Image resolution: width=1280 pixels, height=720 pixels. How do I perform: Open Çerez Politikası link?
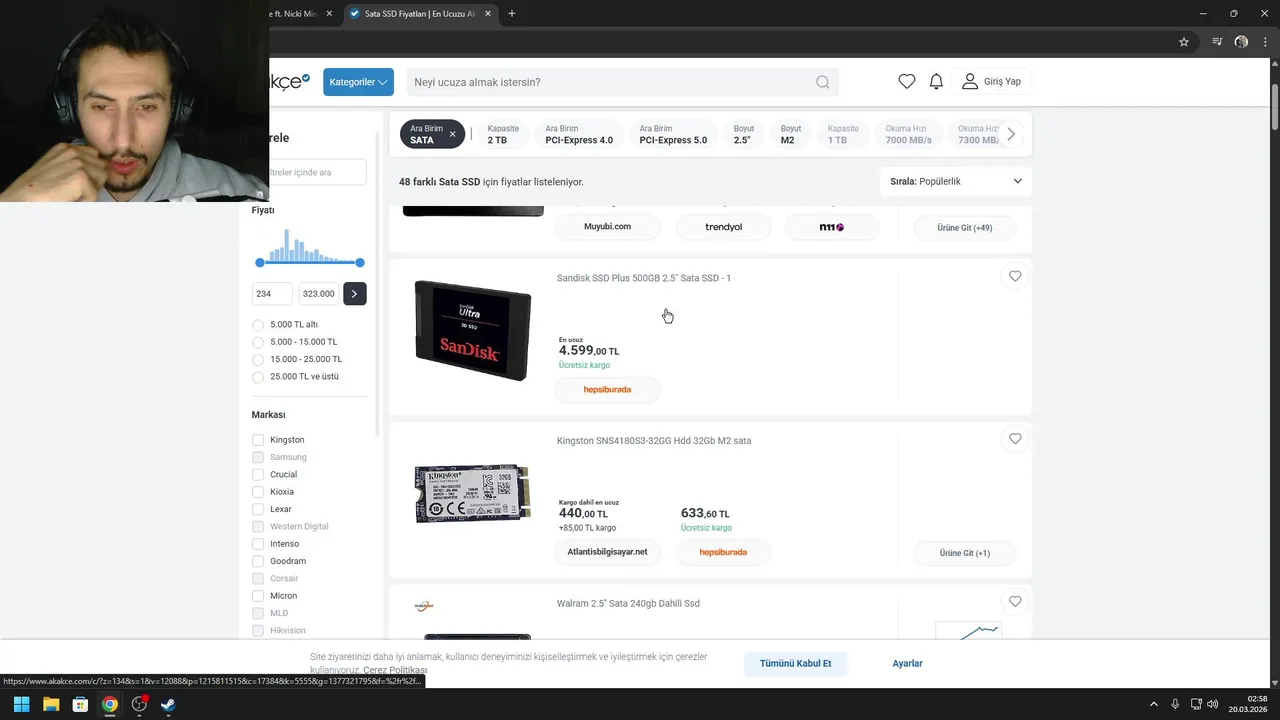click(x=395, y=670)
